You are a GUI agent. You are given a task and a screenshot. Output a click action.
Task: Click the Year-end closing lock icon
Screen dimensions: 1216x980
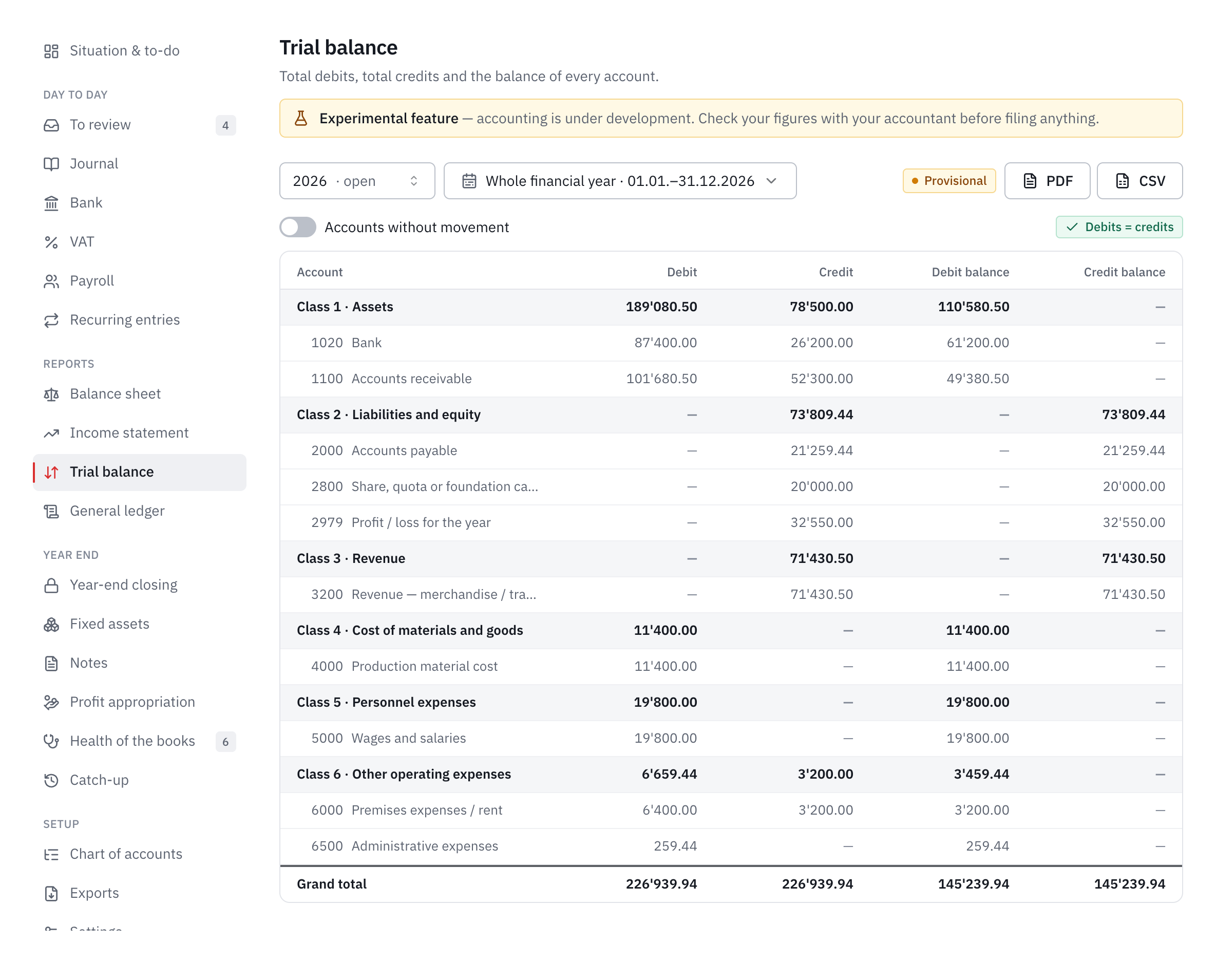coord(51,585)
